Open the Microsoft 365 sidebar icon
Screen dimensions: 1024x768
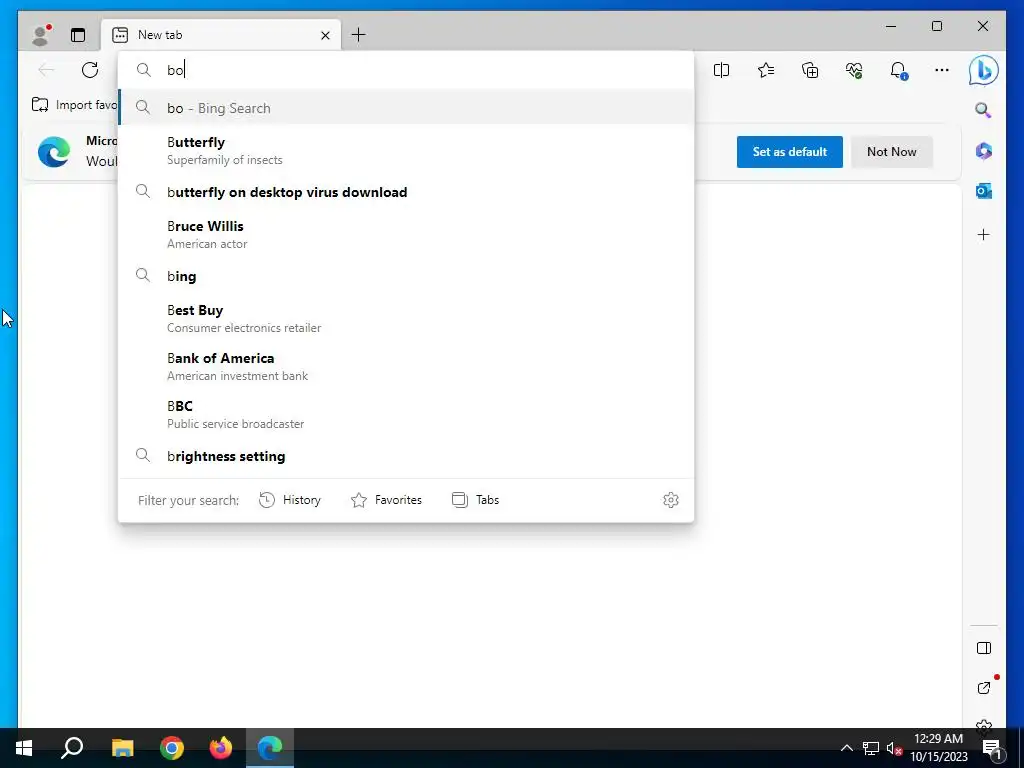tap(984, 151)
